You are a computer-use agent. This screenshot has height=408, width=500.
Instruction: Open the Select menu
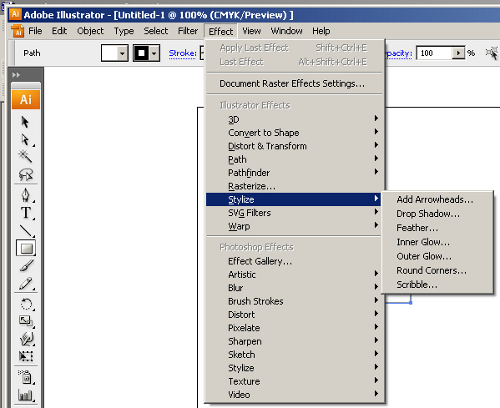tap(156, 31)
